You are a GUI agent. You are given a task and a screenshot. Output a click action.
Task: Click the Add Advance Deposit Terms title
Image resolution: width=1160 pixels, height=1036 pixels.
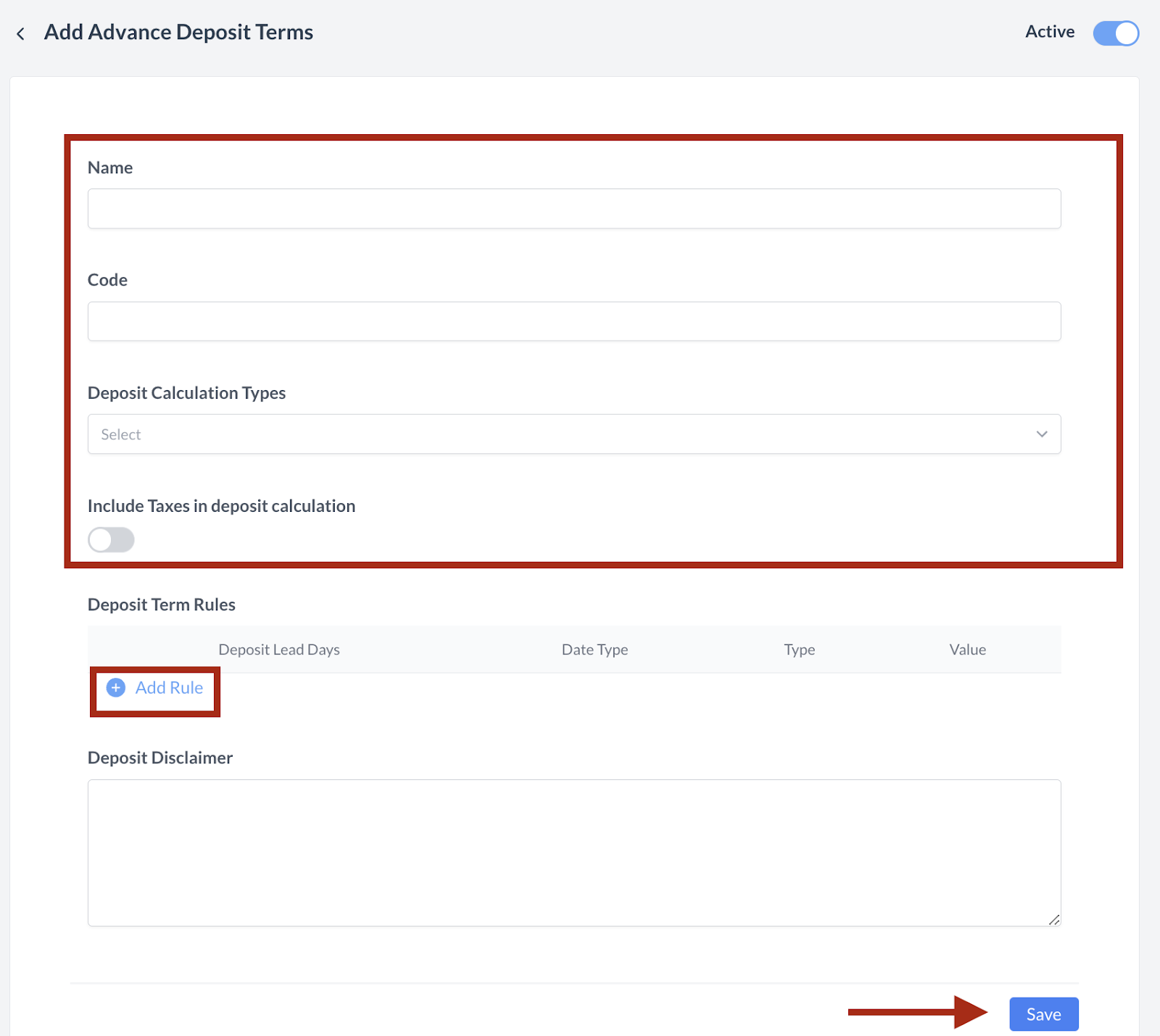click(178, 33)
